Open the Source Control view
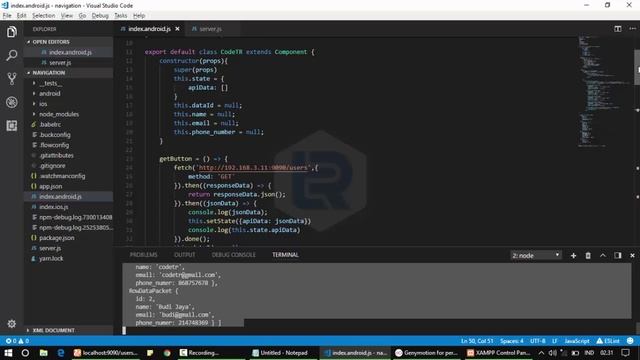Image resolution: width=640 pixels, height=360 pixels. 12,78
